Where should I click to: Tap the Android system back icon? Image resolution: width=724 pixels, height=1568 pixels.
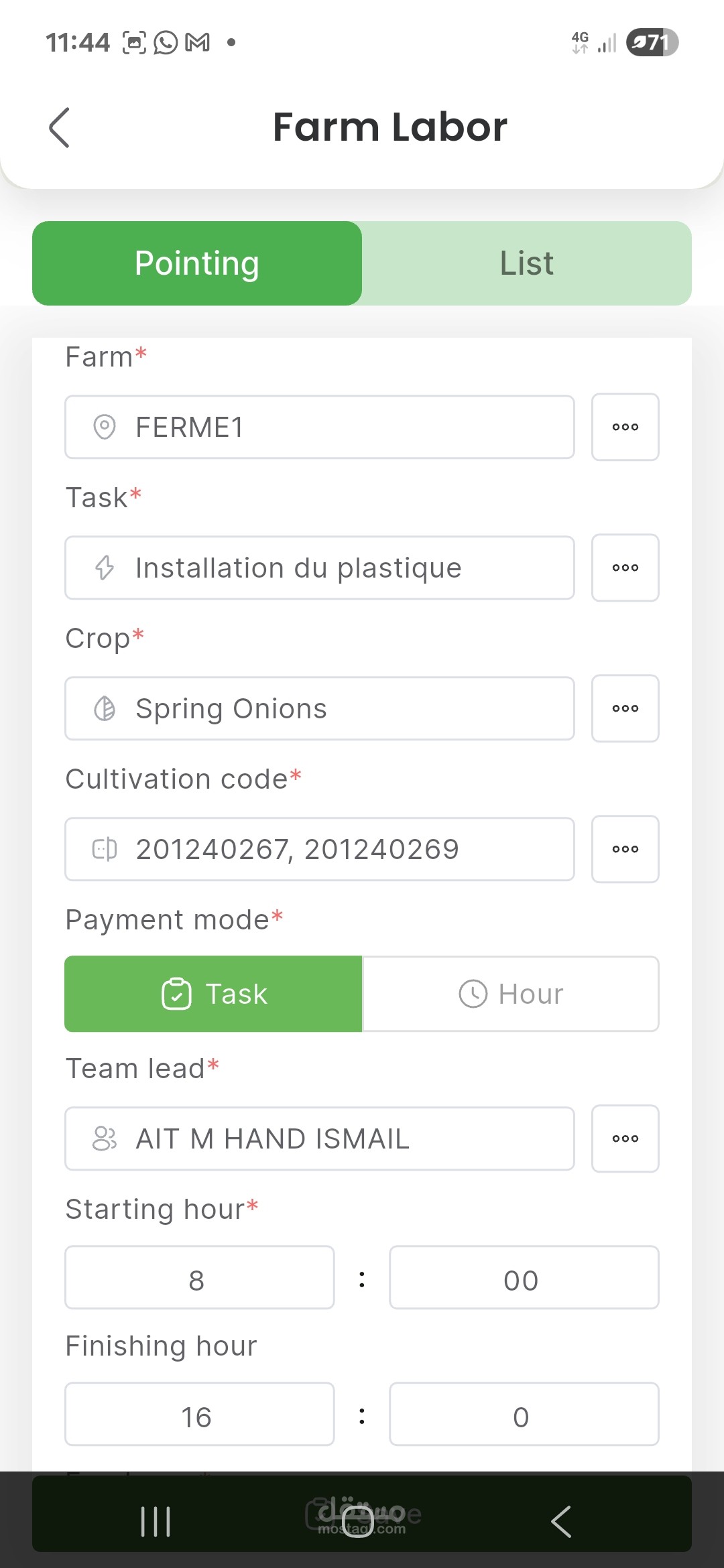[x=561, y=1521]
